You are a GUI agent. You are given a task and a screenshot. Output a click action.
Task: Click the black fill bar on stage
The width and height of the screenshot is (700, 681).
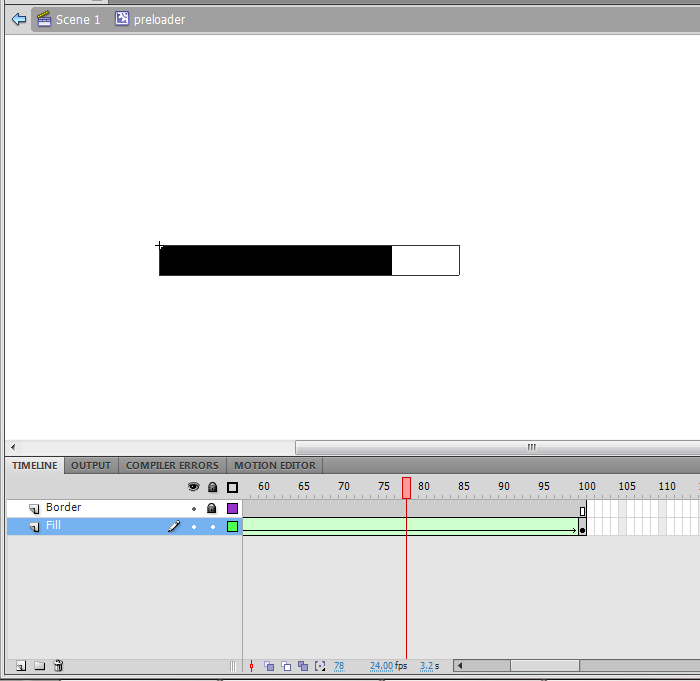click(275, 260)
